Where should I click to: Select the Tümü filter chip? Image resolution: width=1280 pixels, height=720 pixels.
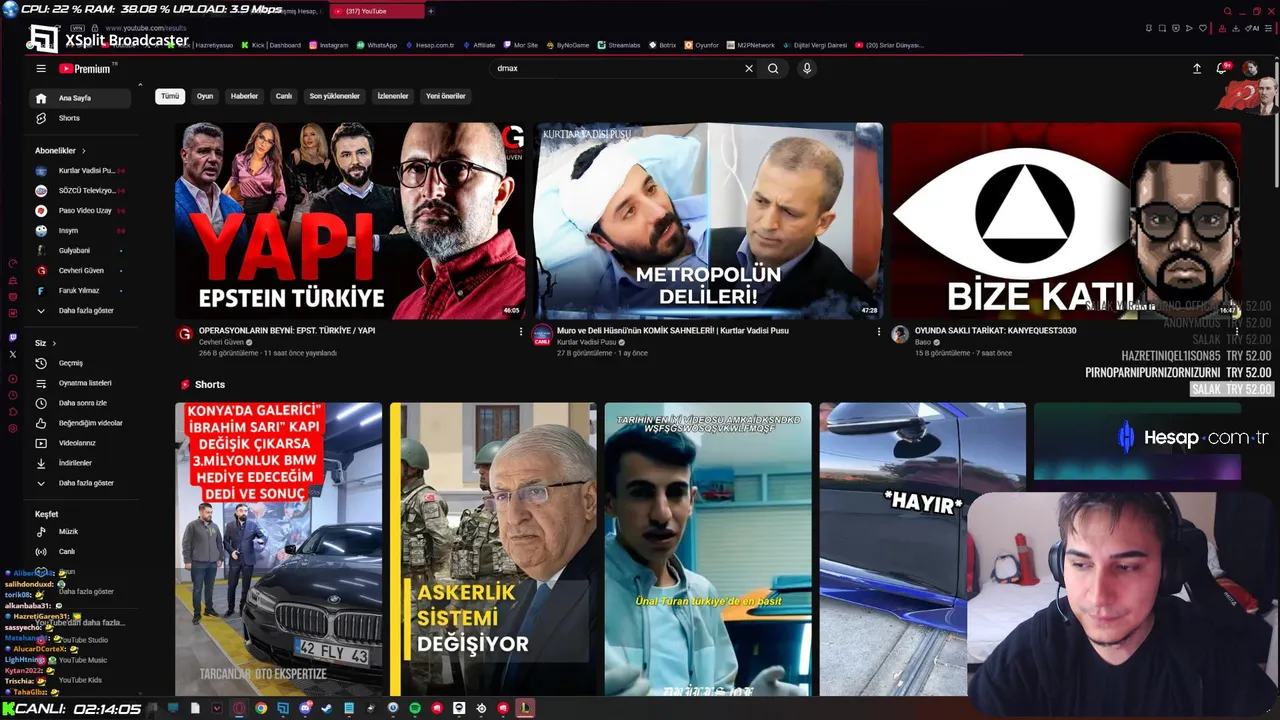point(170,96)
